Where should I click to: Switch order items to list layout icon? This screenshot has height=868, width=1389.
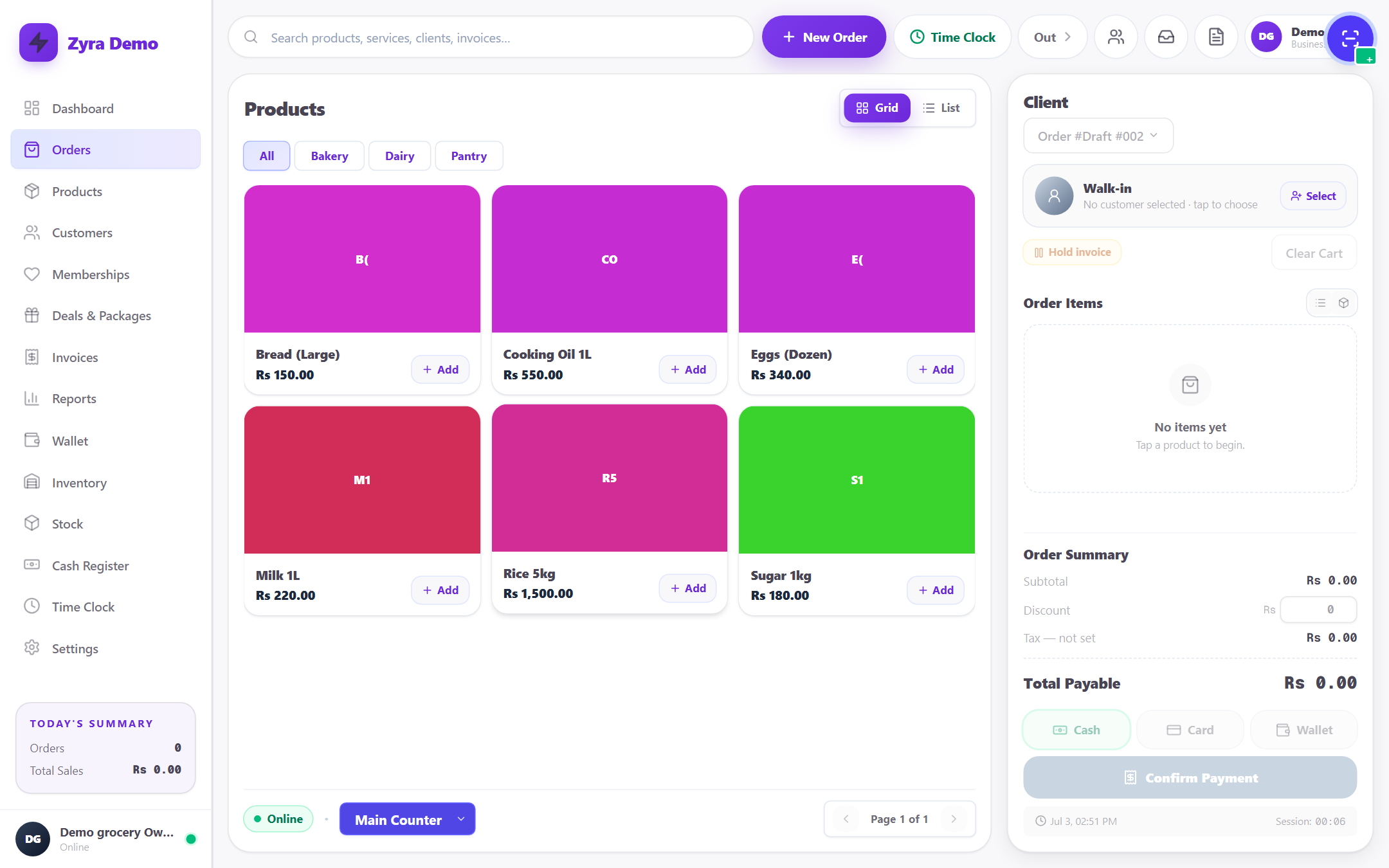(1321, 303)
